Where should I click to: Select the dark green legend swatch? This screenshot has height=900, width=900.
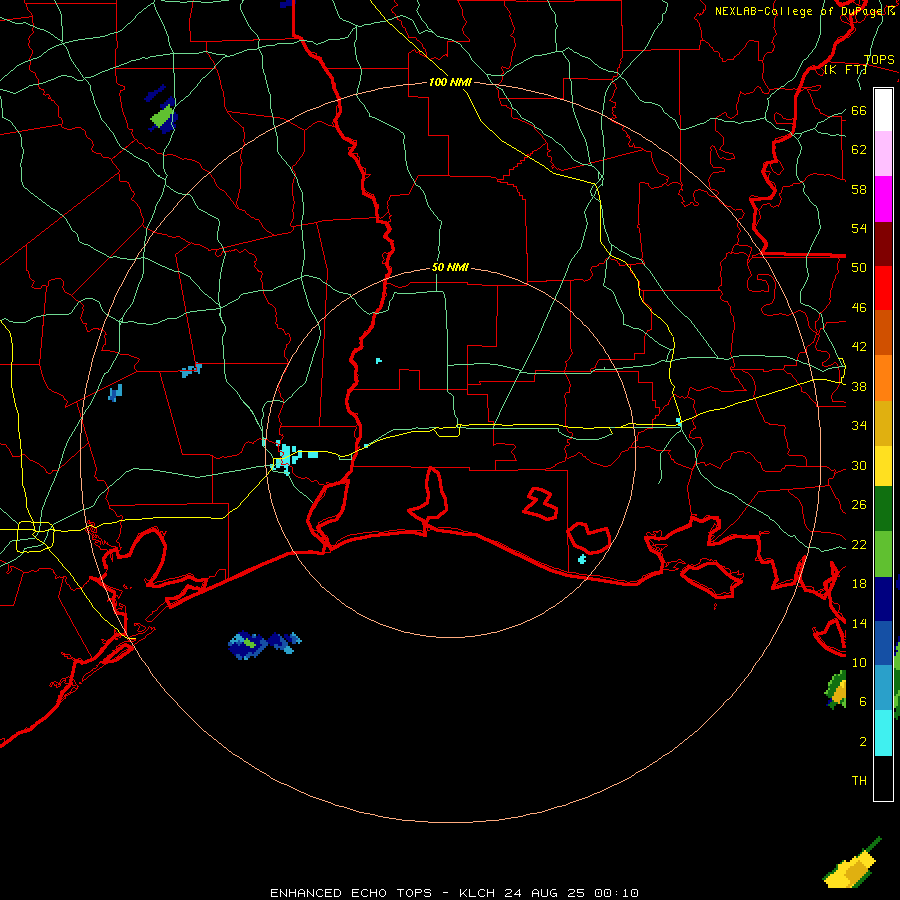[883, 509]
